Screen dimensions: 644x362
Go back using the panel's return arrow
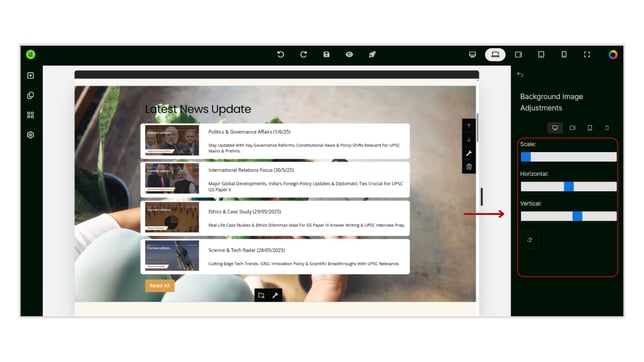520,74
